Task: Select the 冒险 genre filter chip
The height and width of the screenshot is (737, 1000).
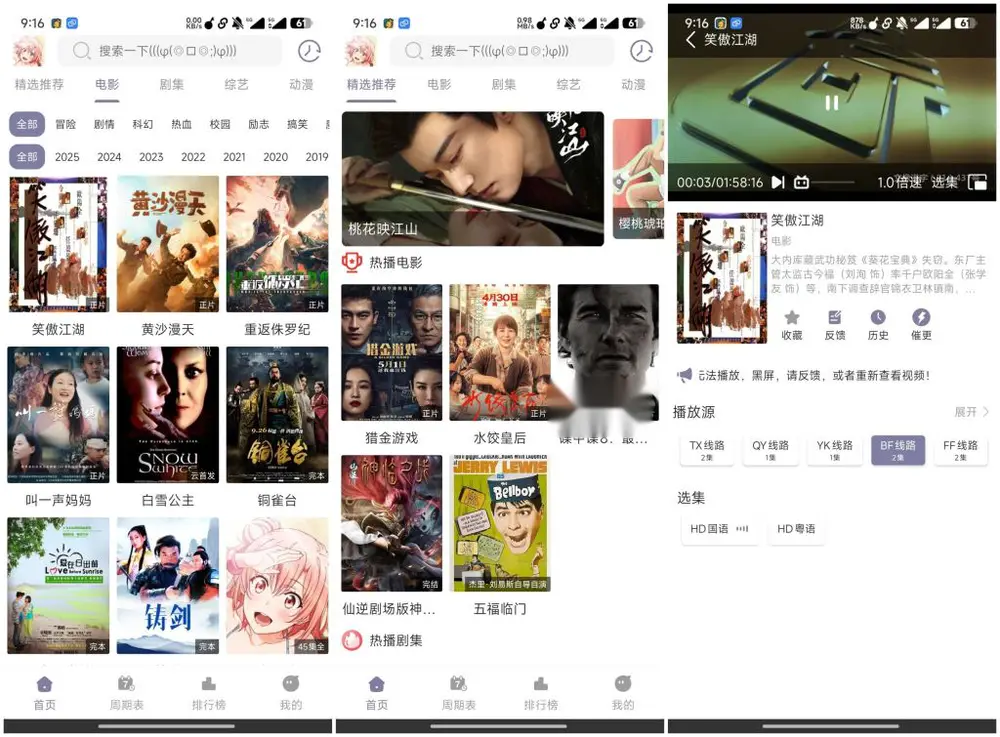Action: [x=66, y=124]
